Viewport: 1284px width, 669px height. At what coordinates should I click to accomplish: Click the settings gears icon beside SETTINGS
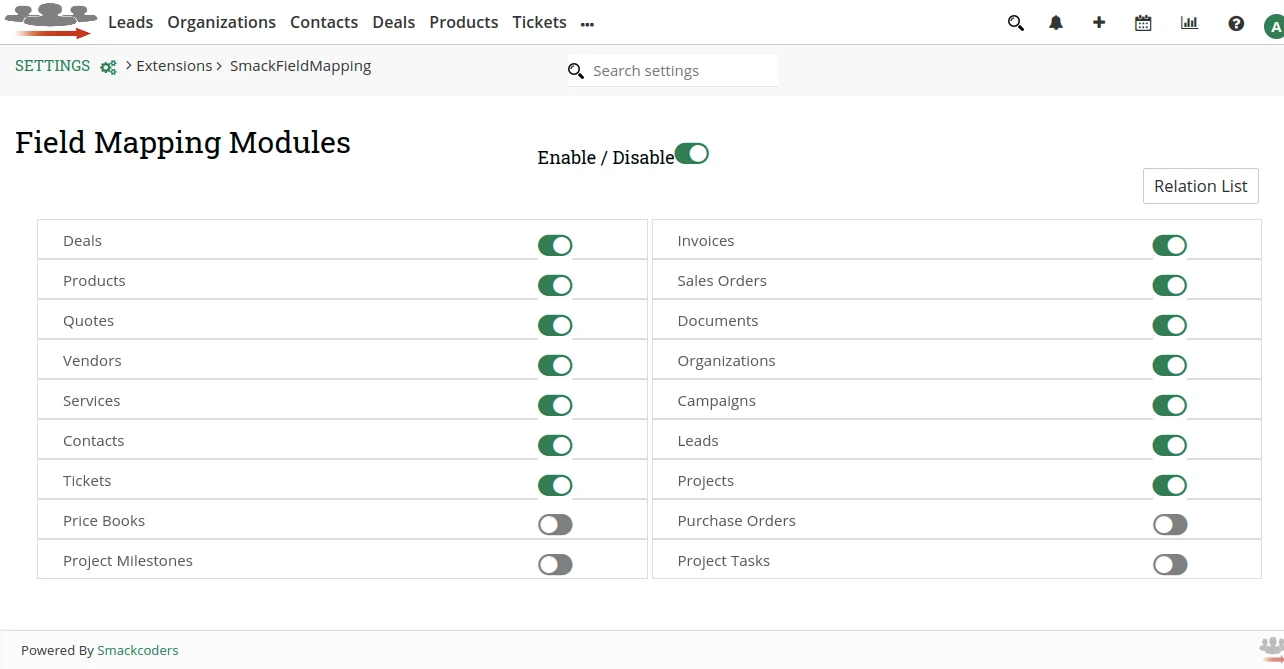(x=108, y=67)
